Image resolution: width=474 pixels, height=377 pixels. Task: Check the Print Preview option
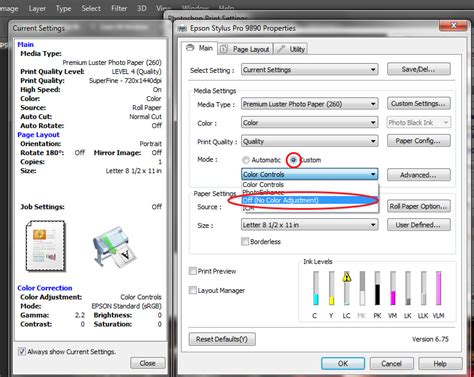pos(193,271)
